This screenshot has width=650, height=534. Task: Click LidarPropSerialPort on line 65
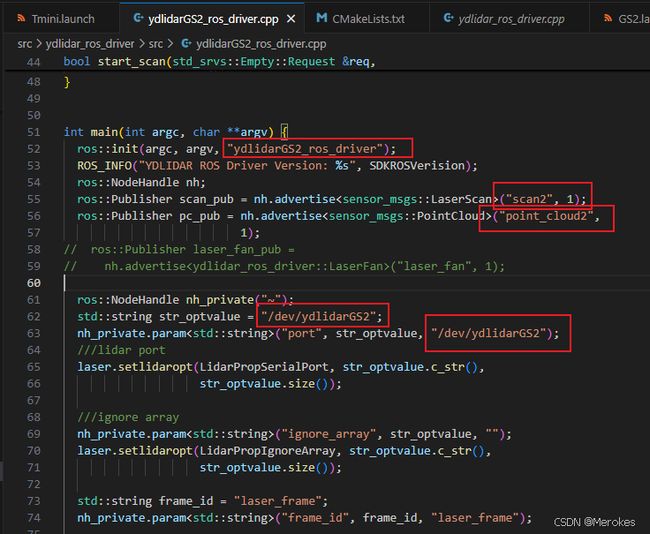click(x=264, y=367)
